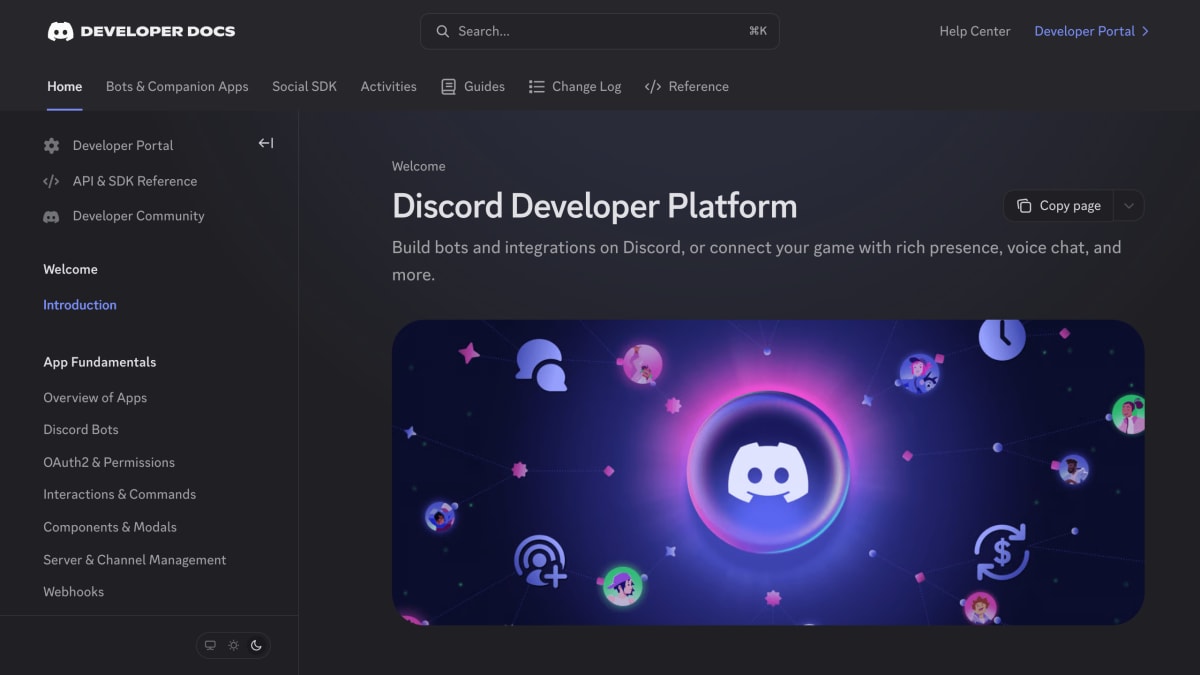Screen dimensions: 1200x675
Task: Open the Help Center link
Action: pos(975,31)
